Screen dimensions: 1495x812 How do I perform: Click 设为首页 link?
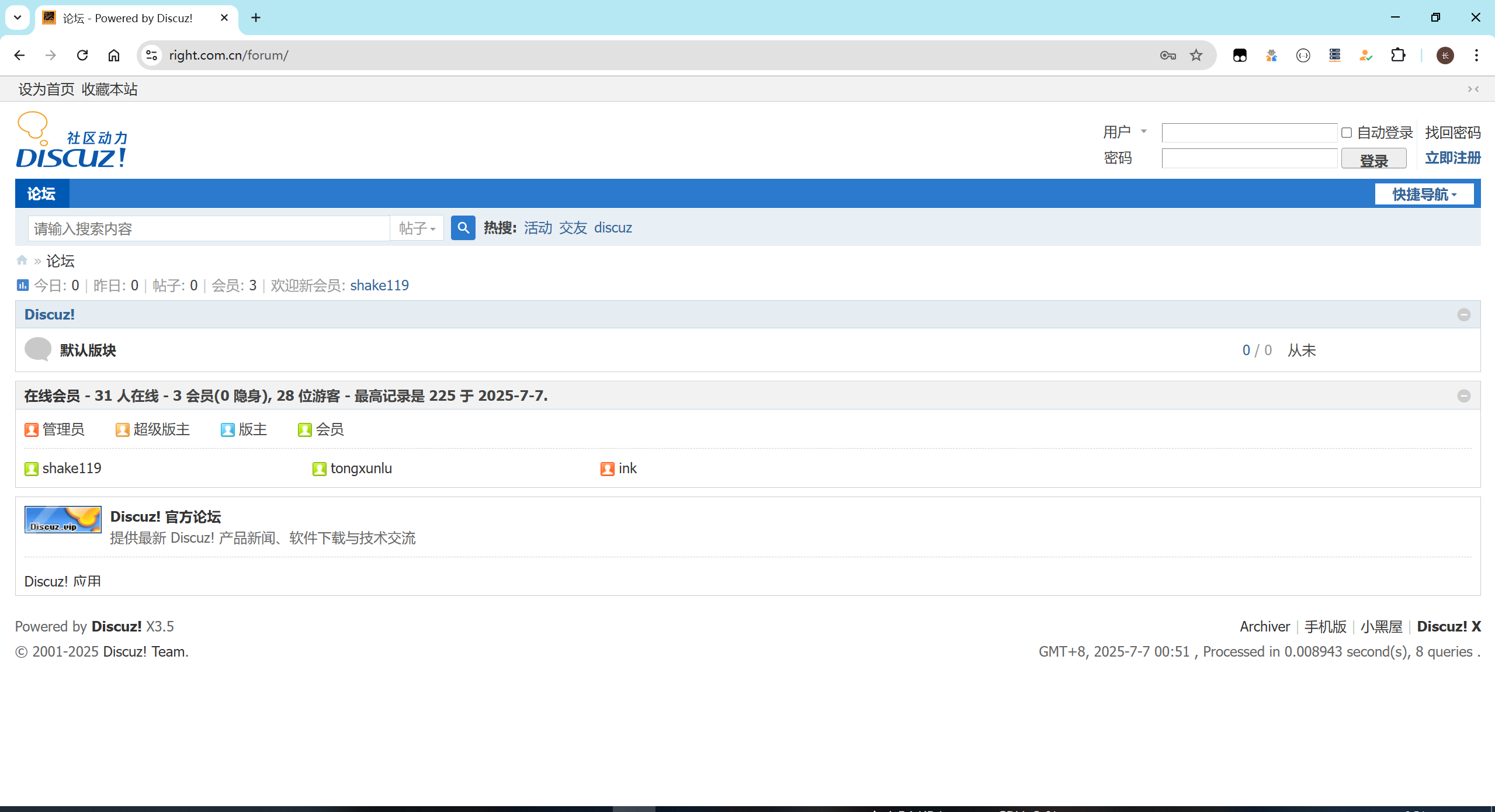coord(47,89)
